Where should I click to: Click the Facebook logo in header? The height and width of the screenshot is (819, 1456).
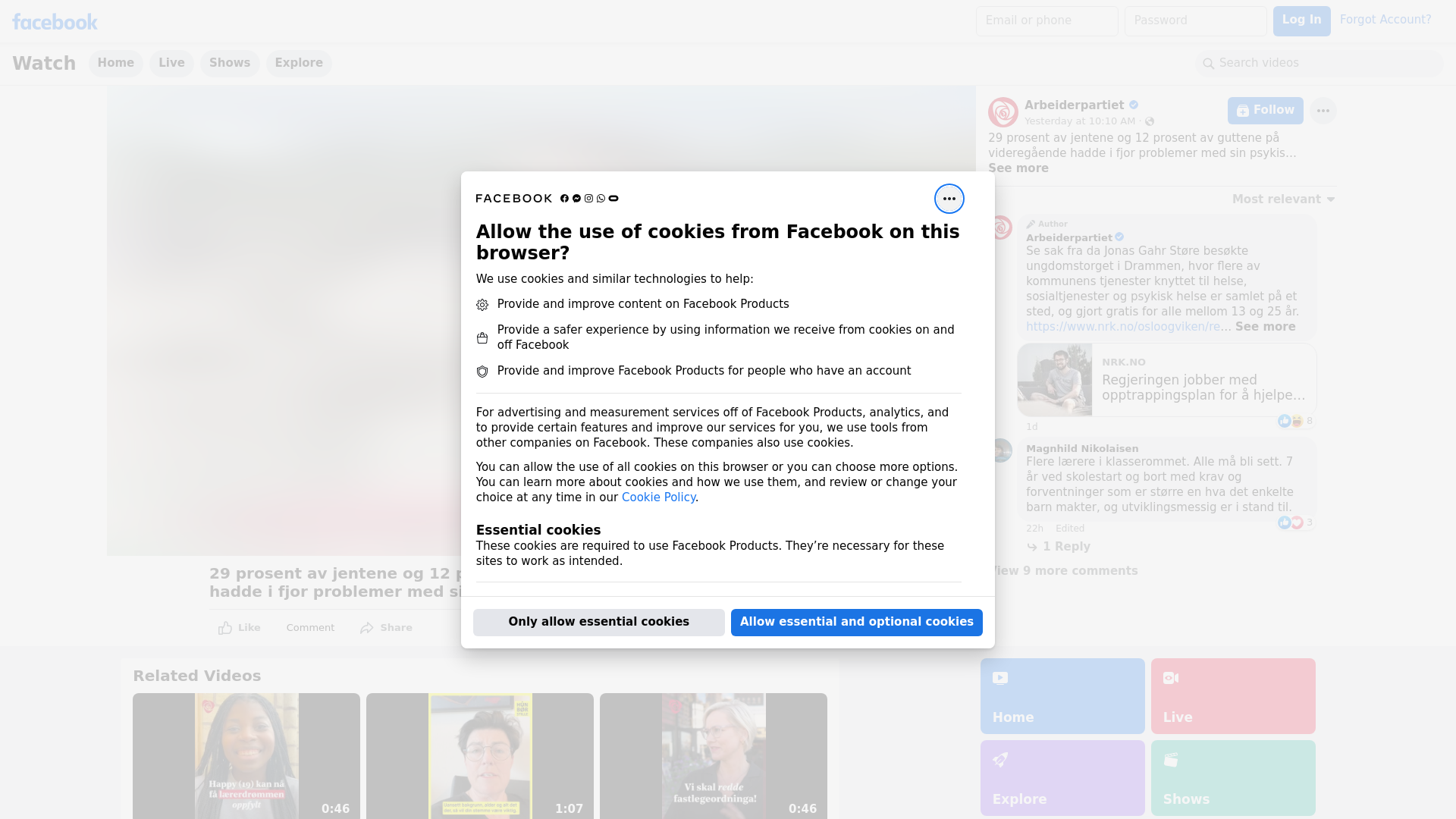pos(55,22)
